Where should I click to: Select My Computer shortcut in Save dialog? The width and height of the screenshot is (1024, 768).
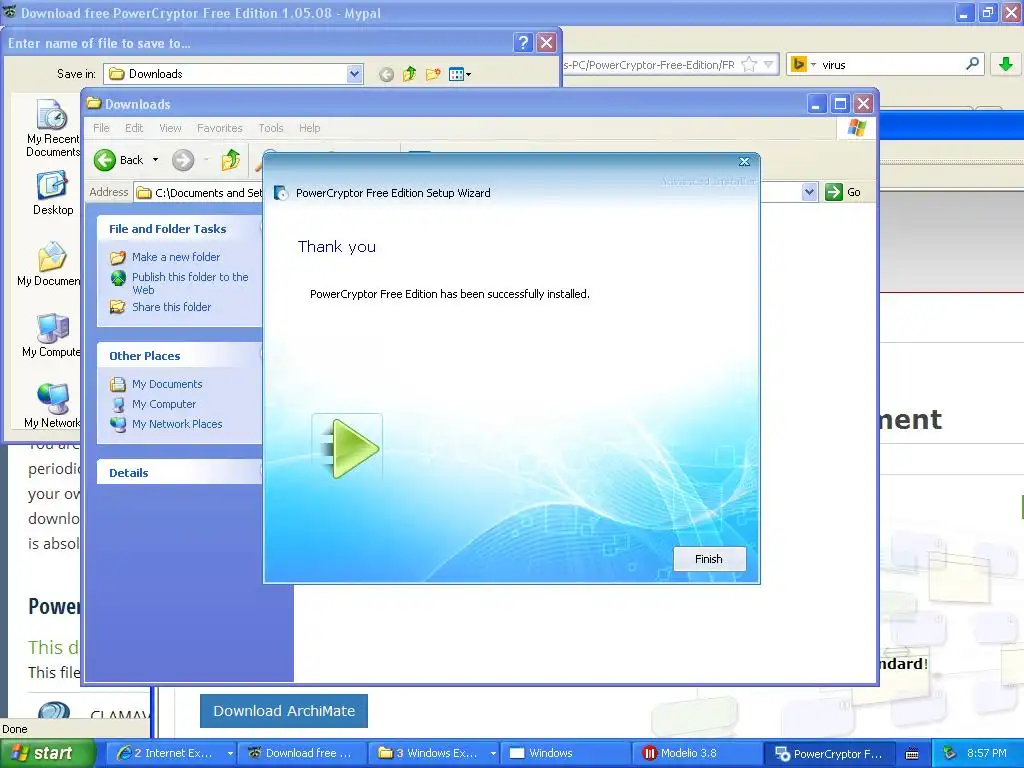[51, 335]
